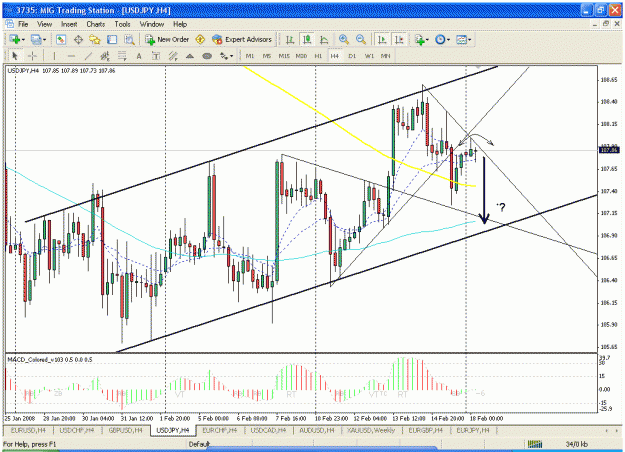Select the Ellipse shape tool
625x452 pixels.
coord(207,56)
